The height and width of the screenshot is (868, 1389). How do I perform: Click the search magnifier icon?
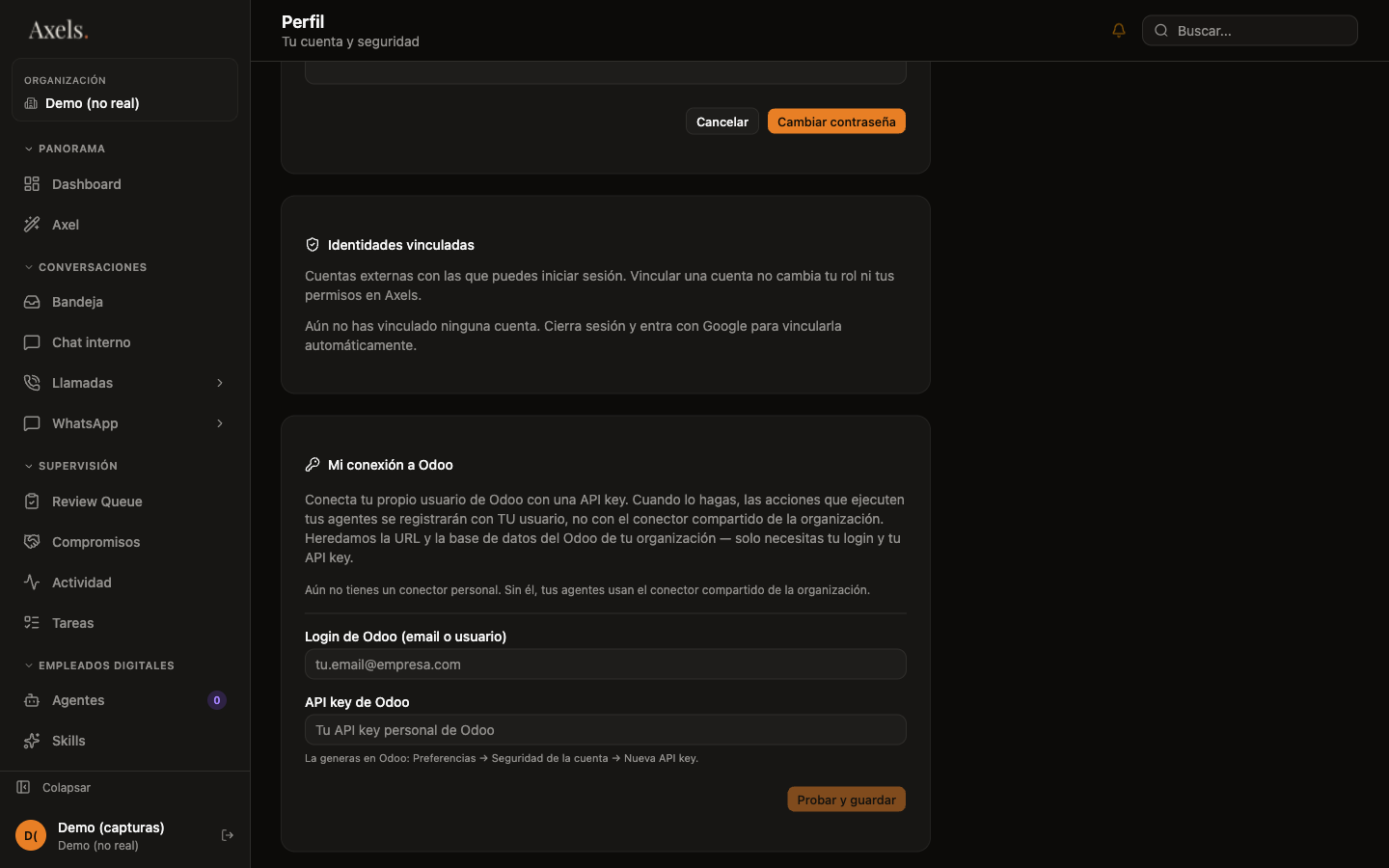point(1161,31)
